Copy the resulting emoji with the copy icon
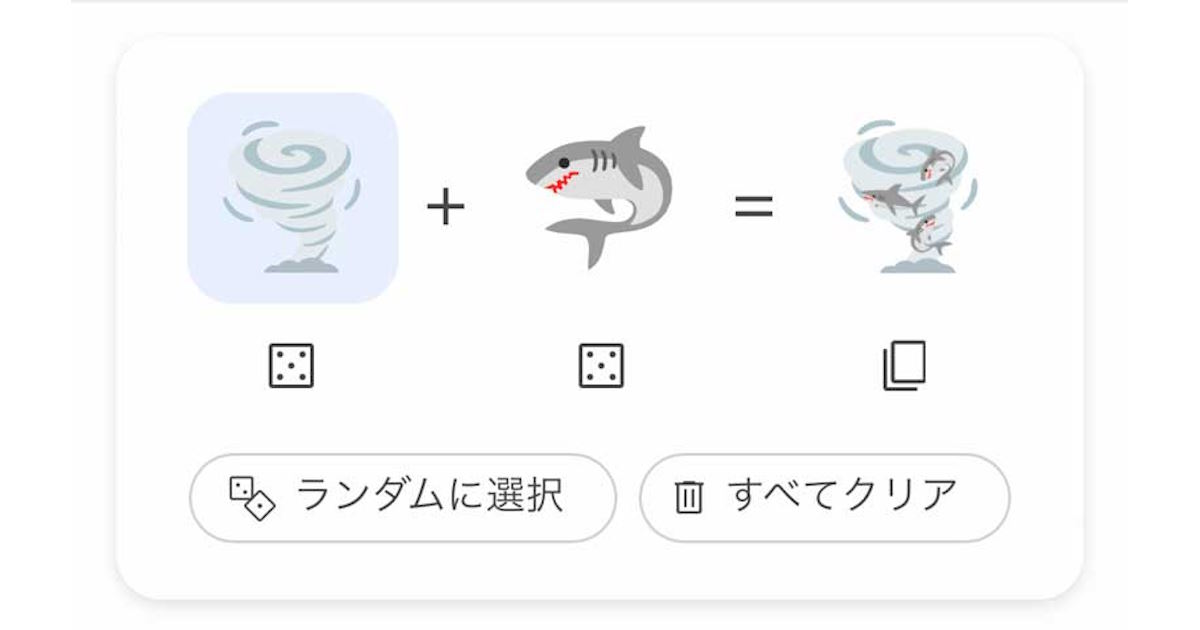 (x=905, y=366)
